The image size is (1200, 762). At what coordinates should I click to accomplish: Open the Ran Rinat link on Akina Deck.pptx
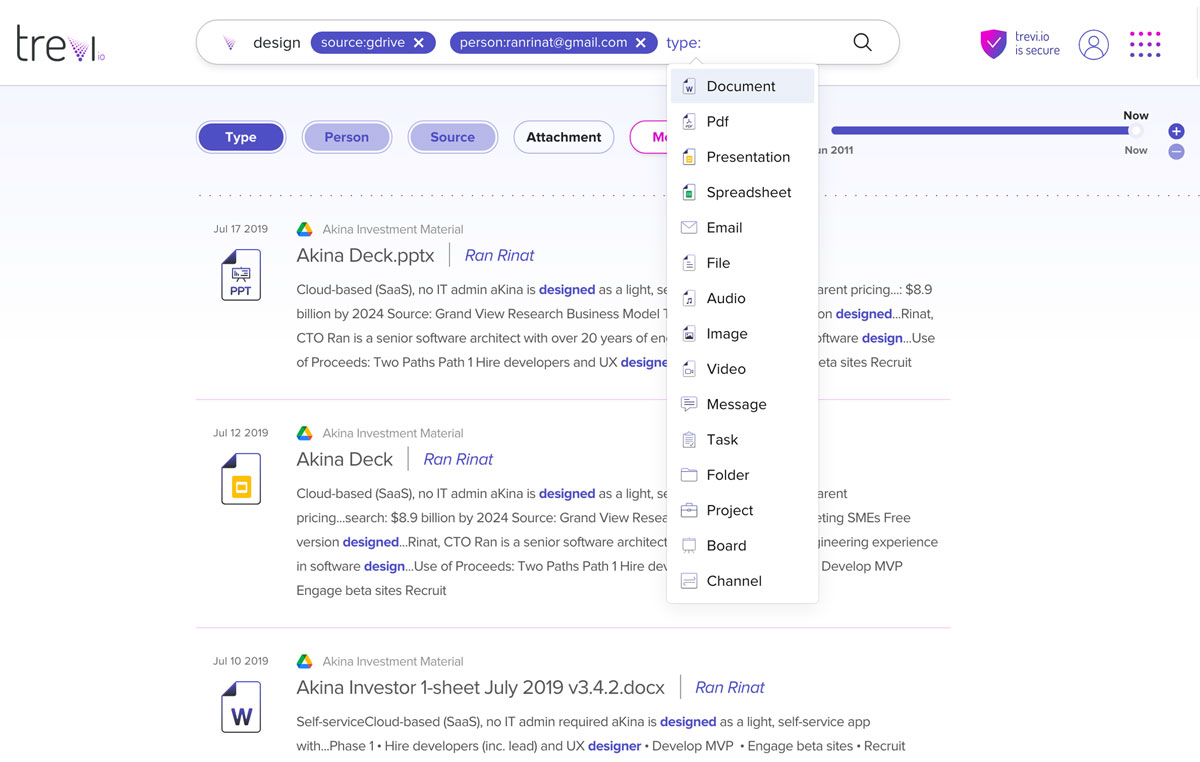499,255
